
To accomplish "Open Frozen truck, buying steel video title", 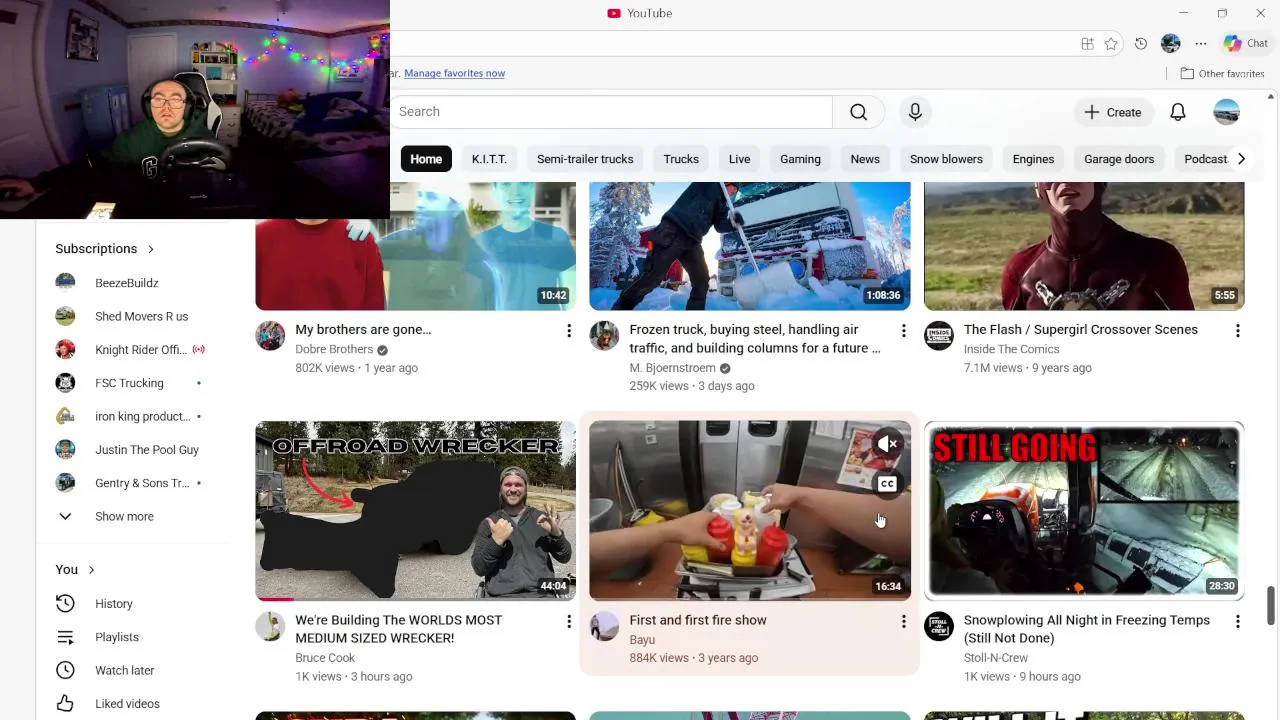I will (755, 339).
